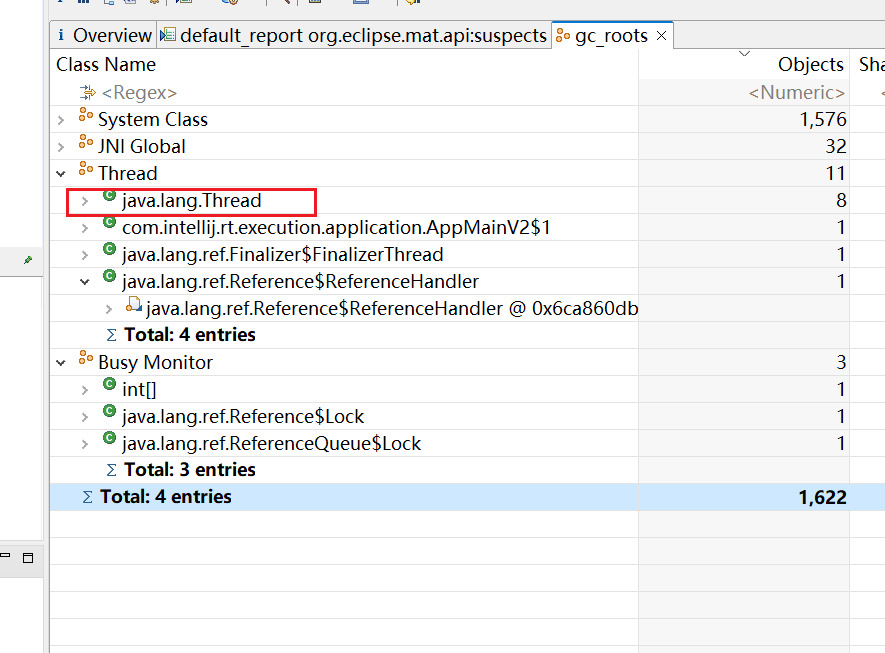The width and height of the screenshot is (885, 653).
Task: Click the Objects Numeric filter field
Action: tap(796, 93)
